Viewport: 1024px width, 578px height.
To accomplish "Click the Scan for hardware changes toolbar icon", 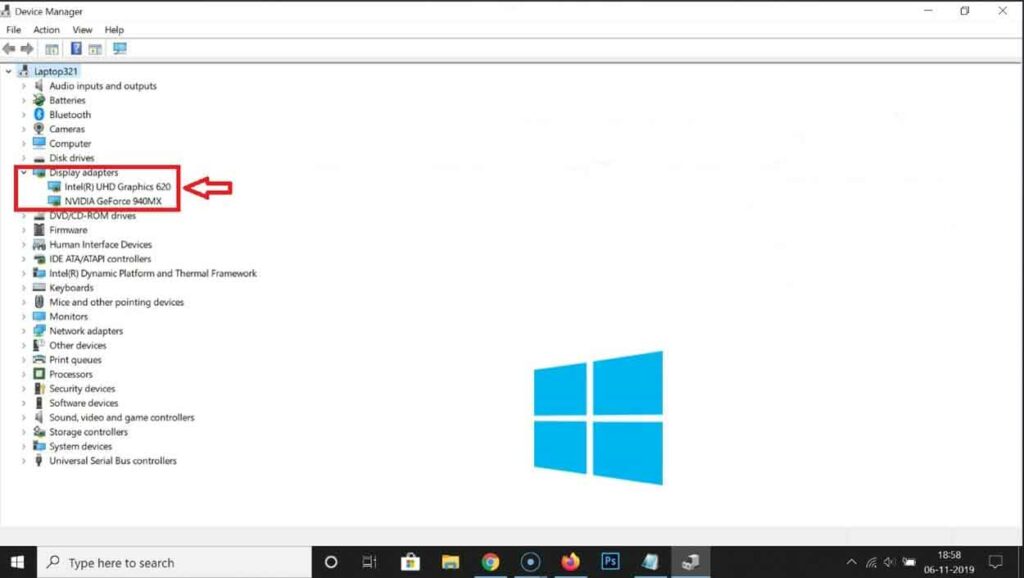I will click(120, 48).
